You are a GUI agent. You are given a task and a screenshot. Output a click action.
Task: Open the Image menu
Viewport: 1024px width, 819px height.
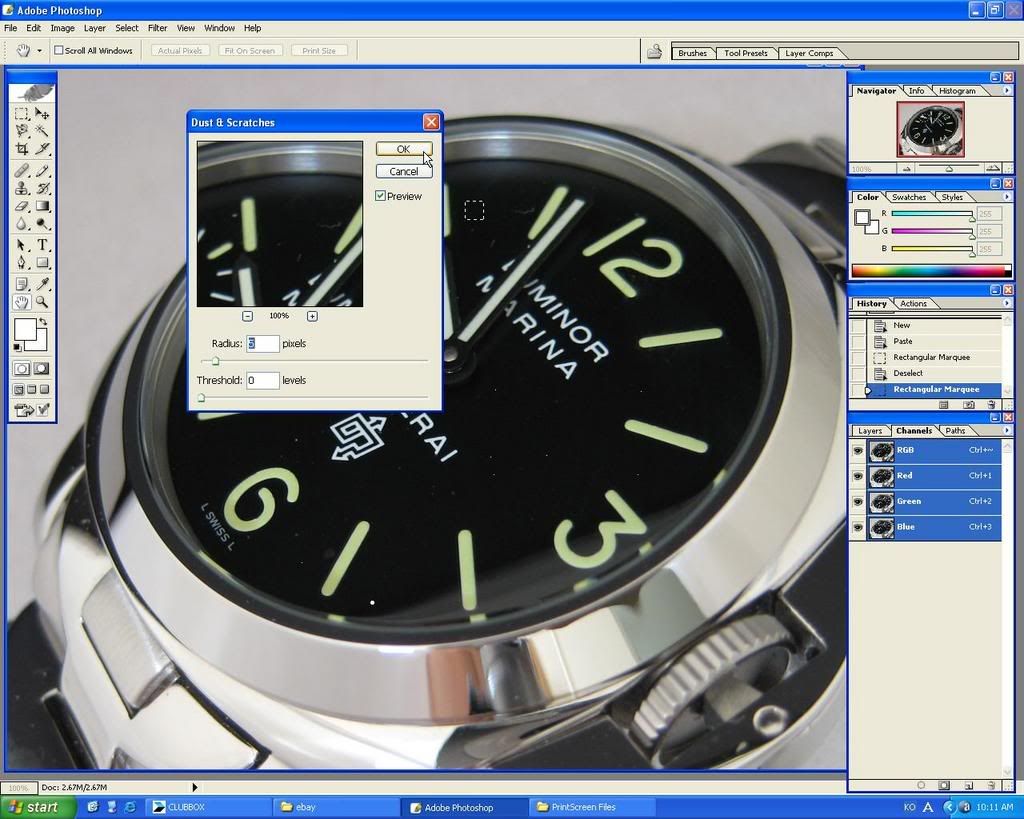coord(62,28)
